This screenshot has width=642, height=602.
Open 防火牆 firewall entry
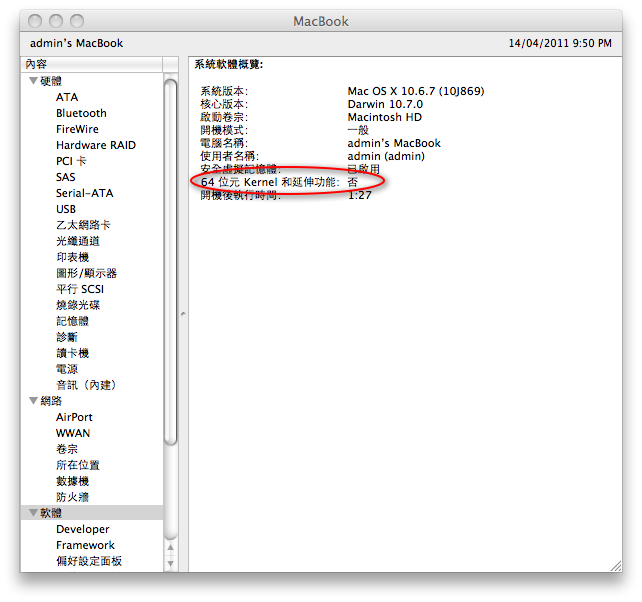point(72,497)
